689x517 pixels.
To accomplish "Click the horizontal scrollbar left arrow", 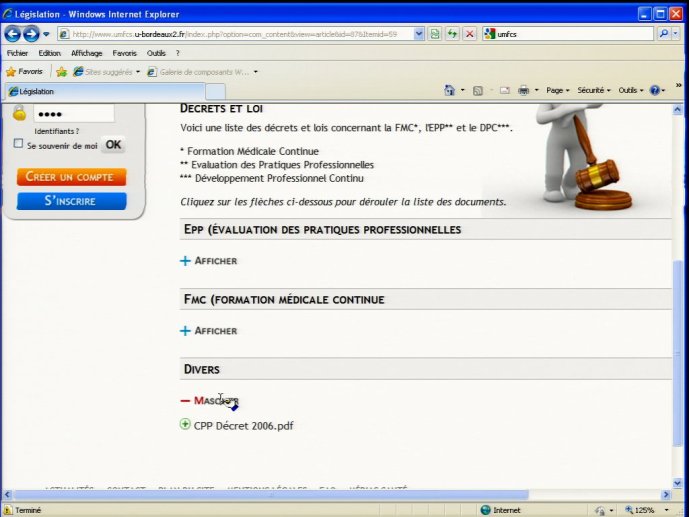I will 7,495.
